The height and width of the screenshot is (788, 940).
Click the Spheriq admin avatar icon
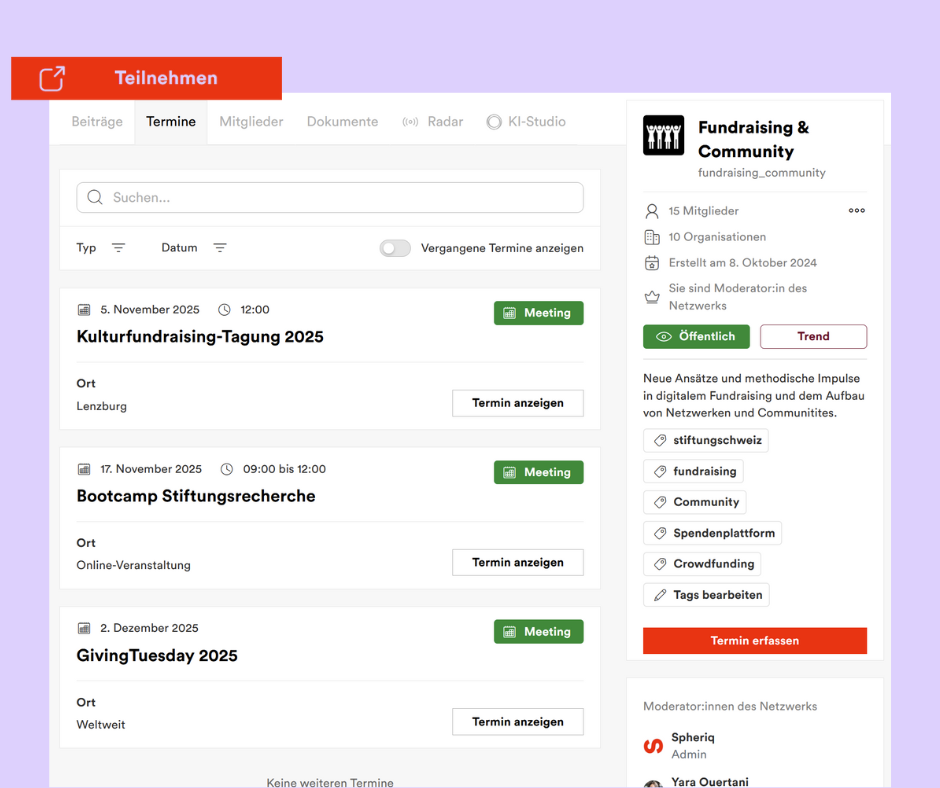(x=653, y=746)
